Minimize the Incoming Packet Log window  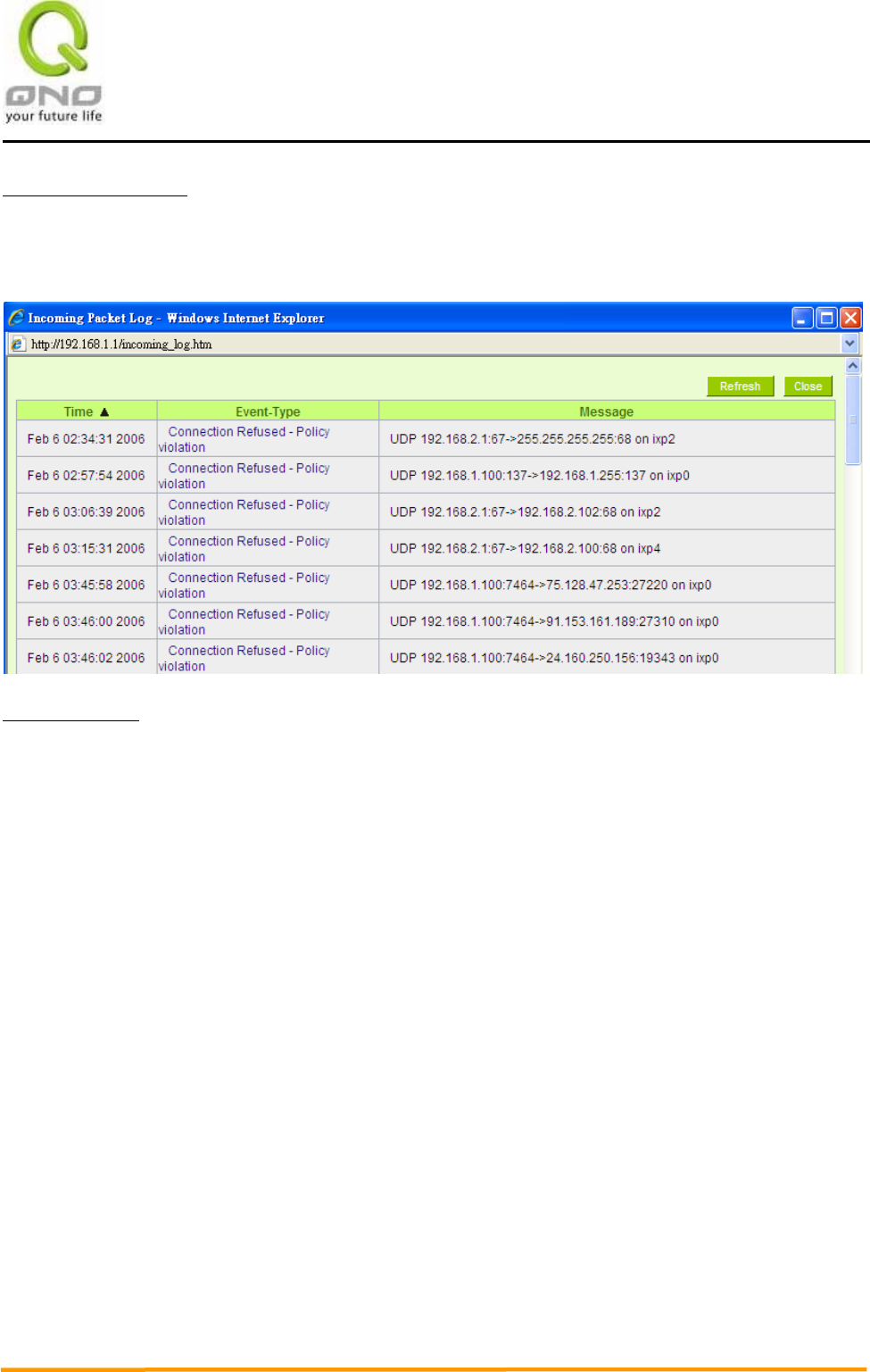coord(802,318)
